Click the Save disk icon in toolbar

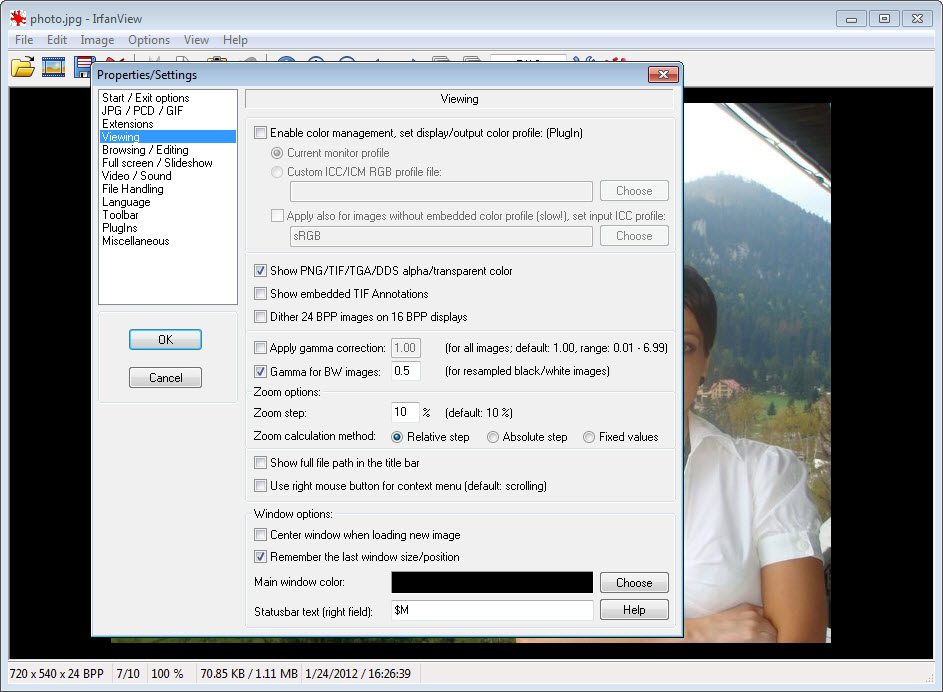coord(84,67)
